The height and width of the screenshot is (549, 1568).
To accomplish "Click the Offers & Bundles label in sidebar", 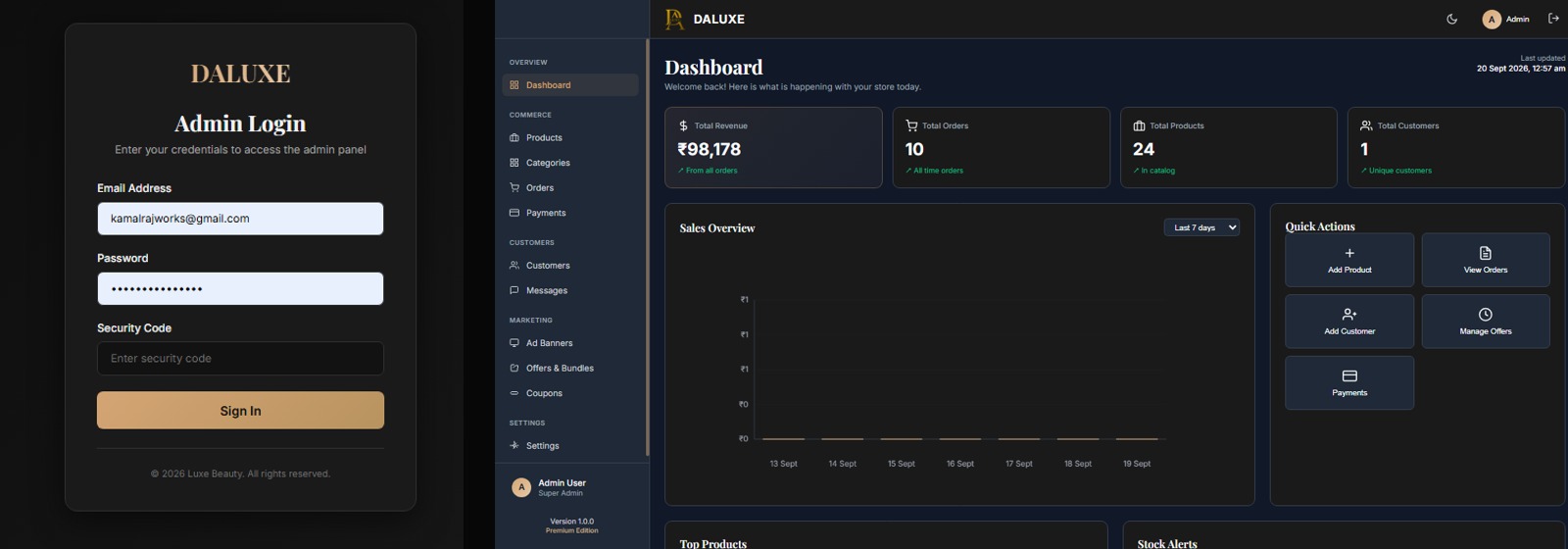I will (560, 369).
